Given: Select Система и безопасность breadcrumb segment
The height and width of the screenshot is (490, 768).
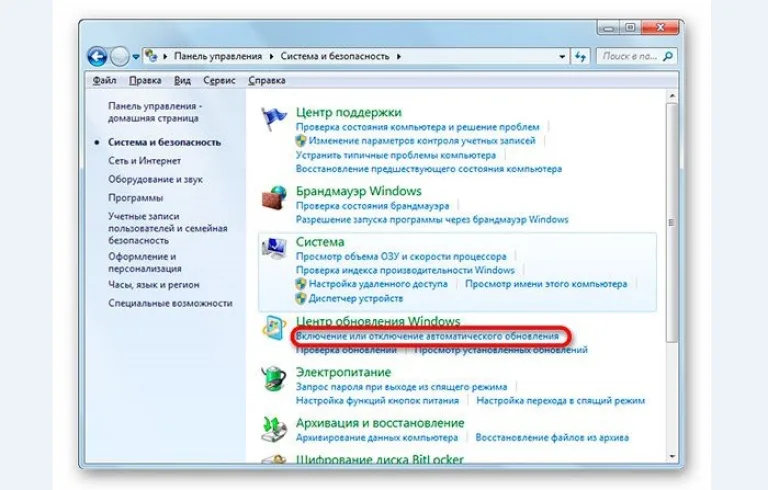Looking at the screenshot, I should tap(335, 56).
